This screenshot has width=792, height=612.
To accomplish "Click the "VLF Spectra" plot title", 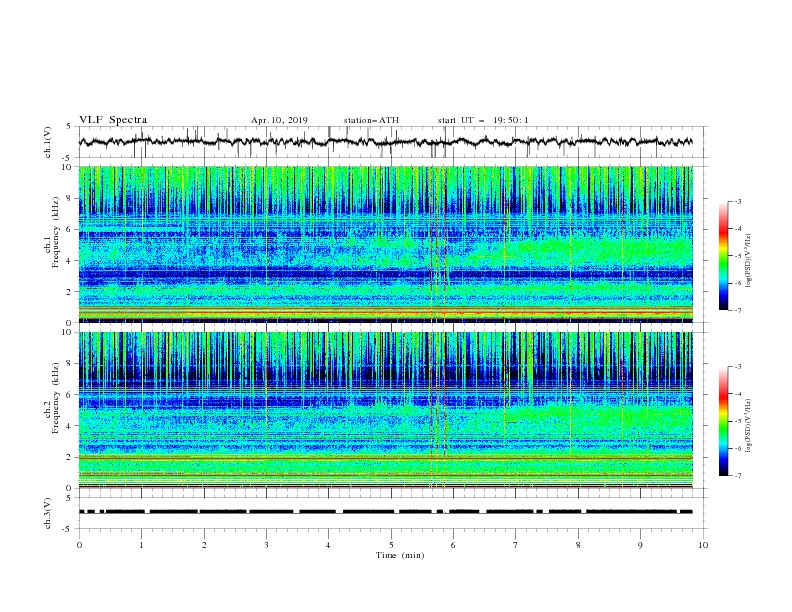I will tap(113, 120).
